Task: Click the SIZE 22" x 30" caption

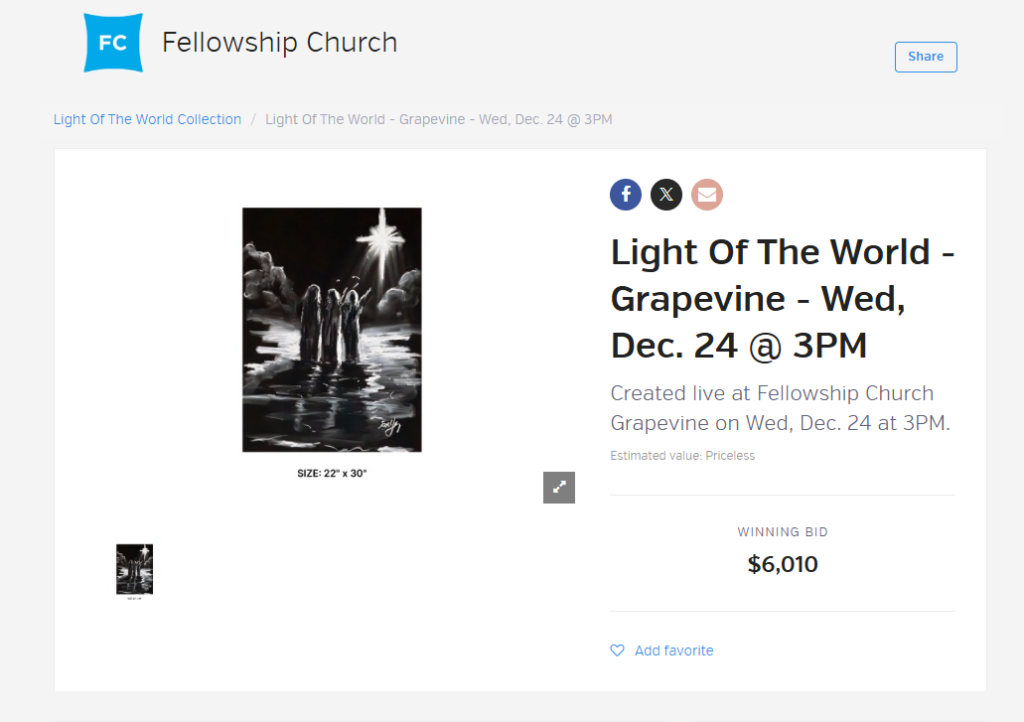Action: tap(332, 473)
